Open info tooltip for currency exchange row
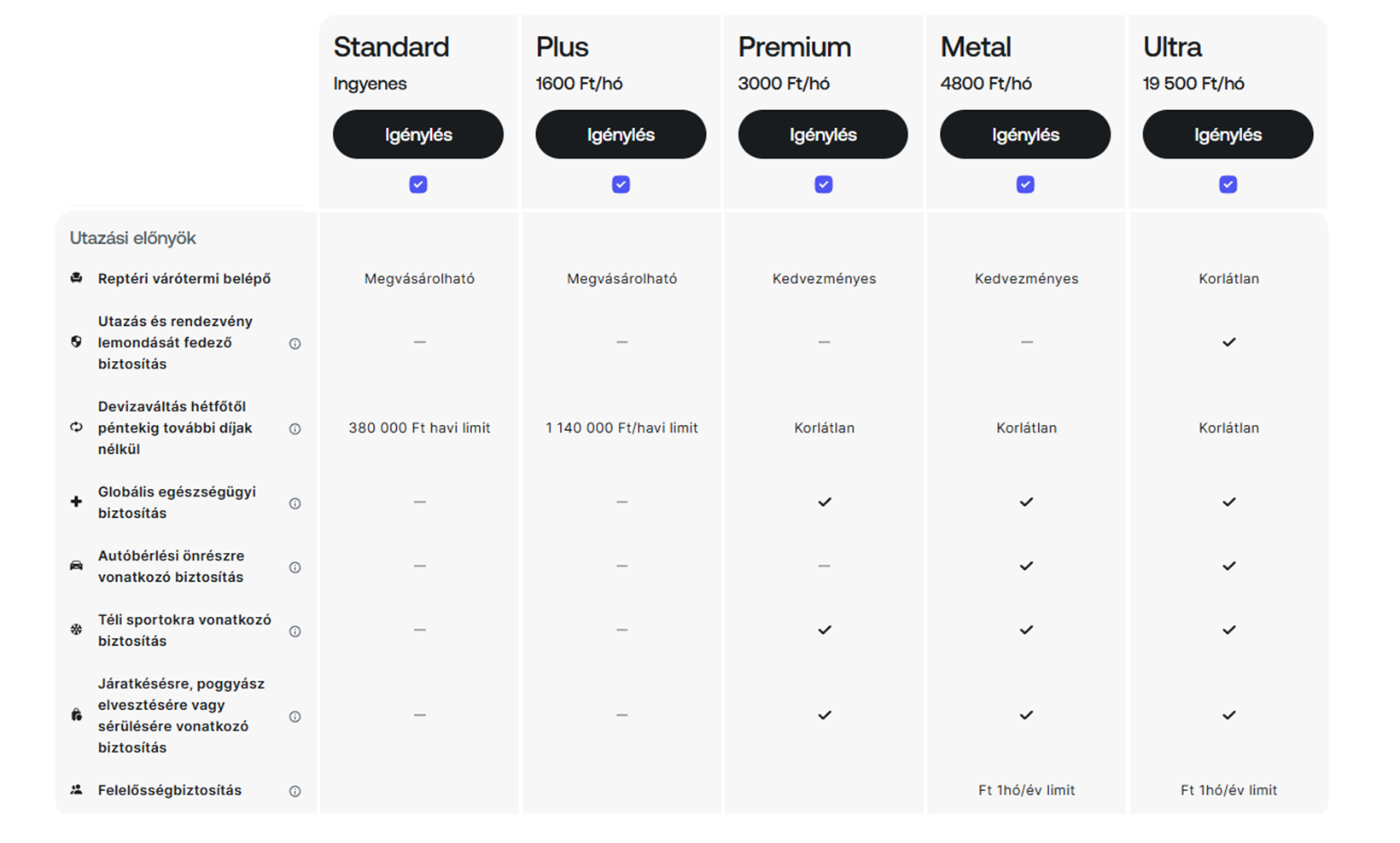The width and height of the screenshot is (1400, 843). tap(295, 429)
